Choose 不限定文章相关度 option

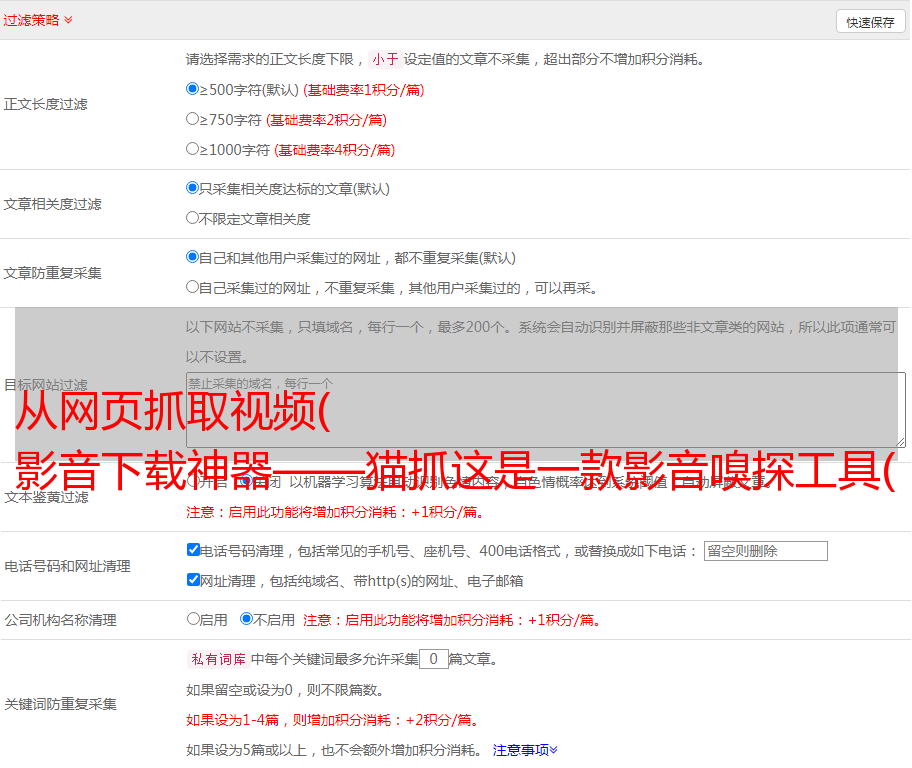[193, 218]
